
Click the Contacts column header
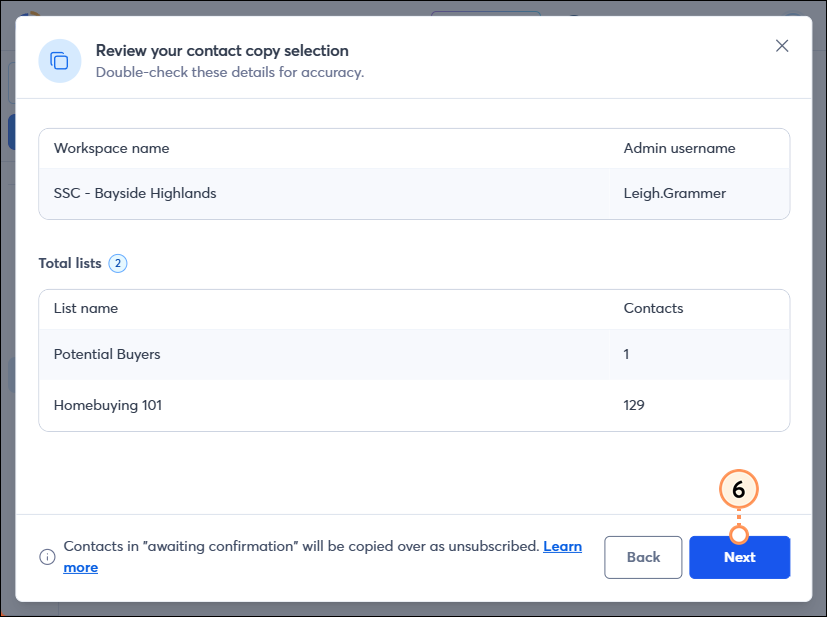pos(653,308)
